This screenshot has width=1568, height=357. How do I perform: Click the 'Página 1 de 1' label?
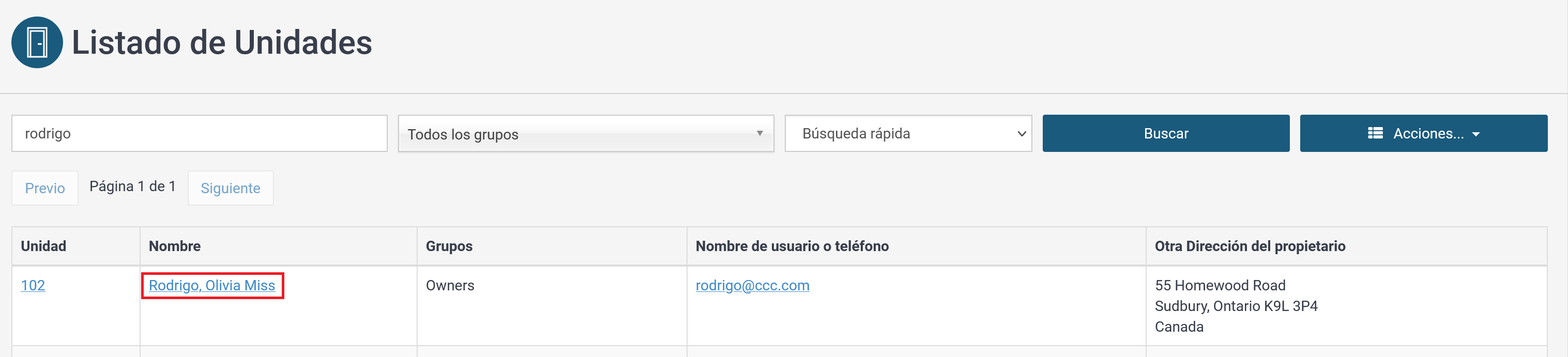[133, 186]
